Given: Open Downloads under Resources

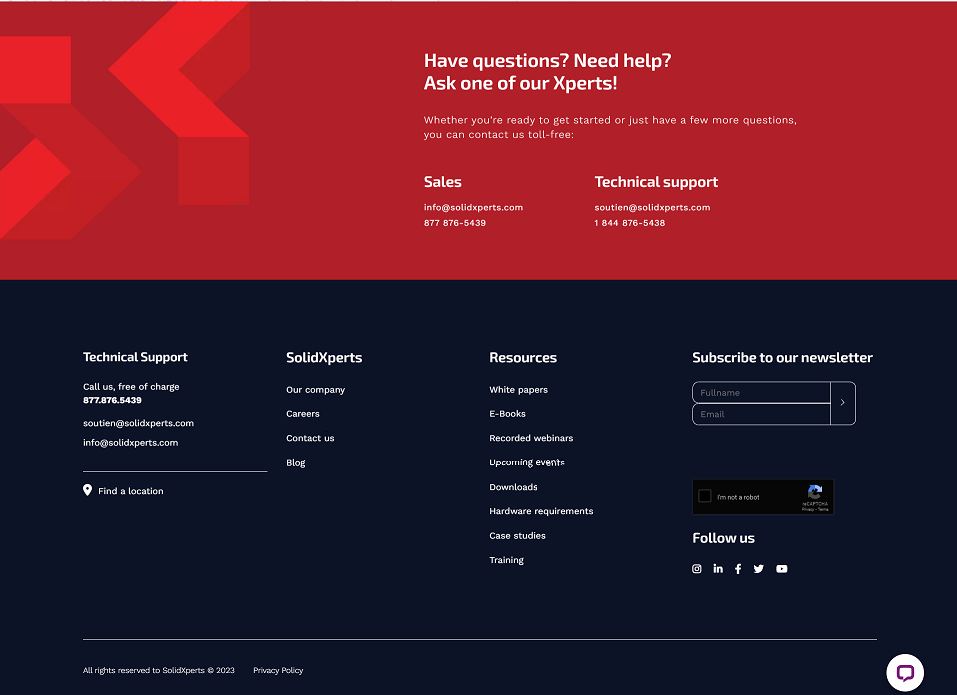Looking at the screenshot, I should pyautogui.click(x=513, y=487).
